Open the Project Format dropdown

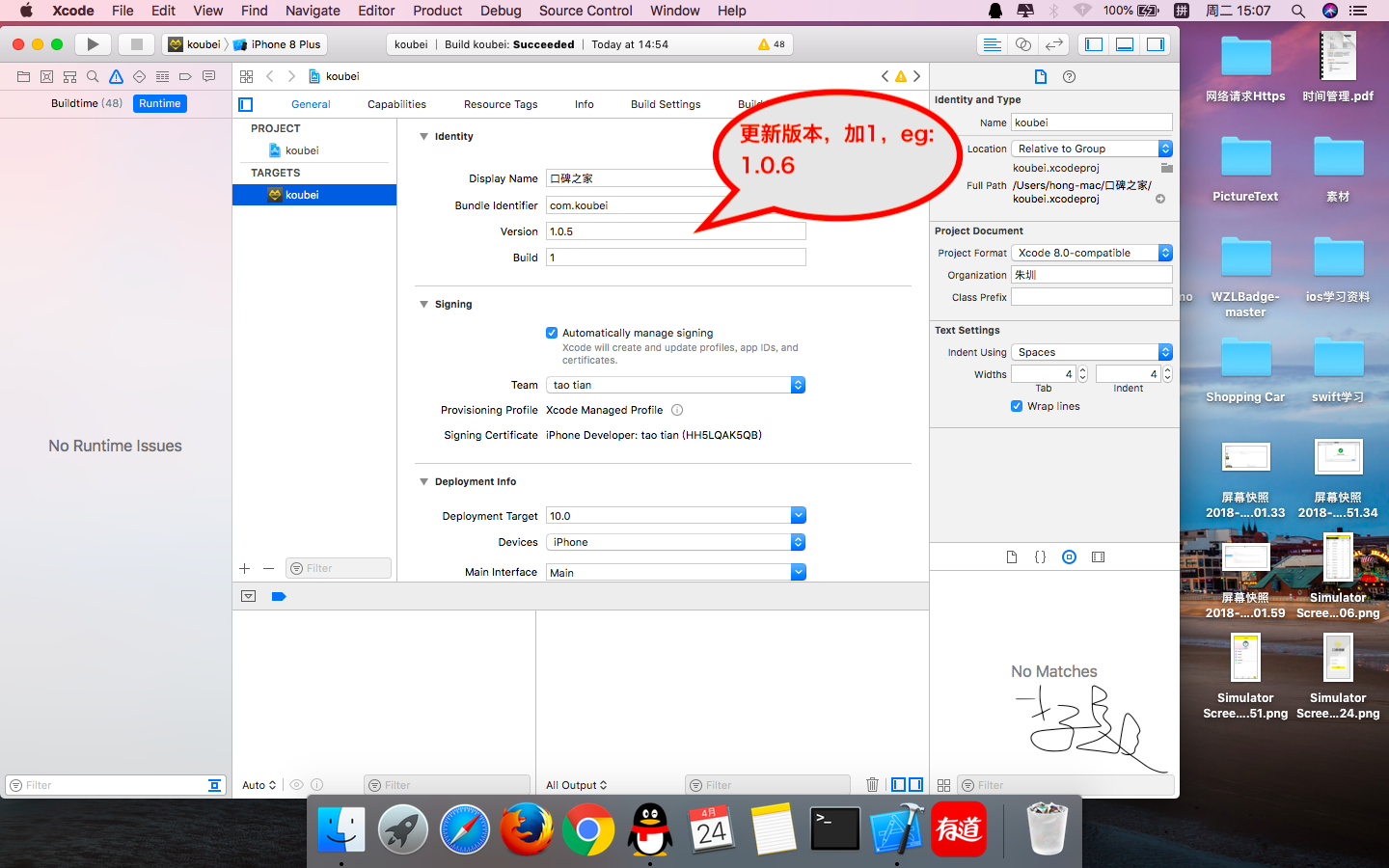click(x=1092, y=253)
